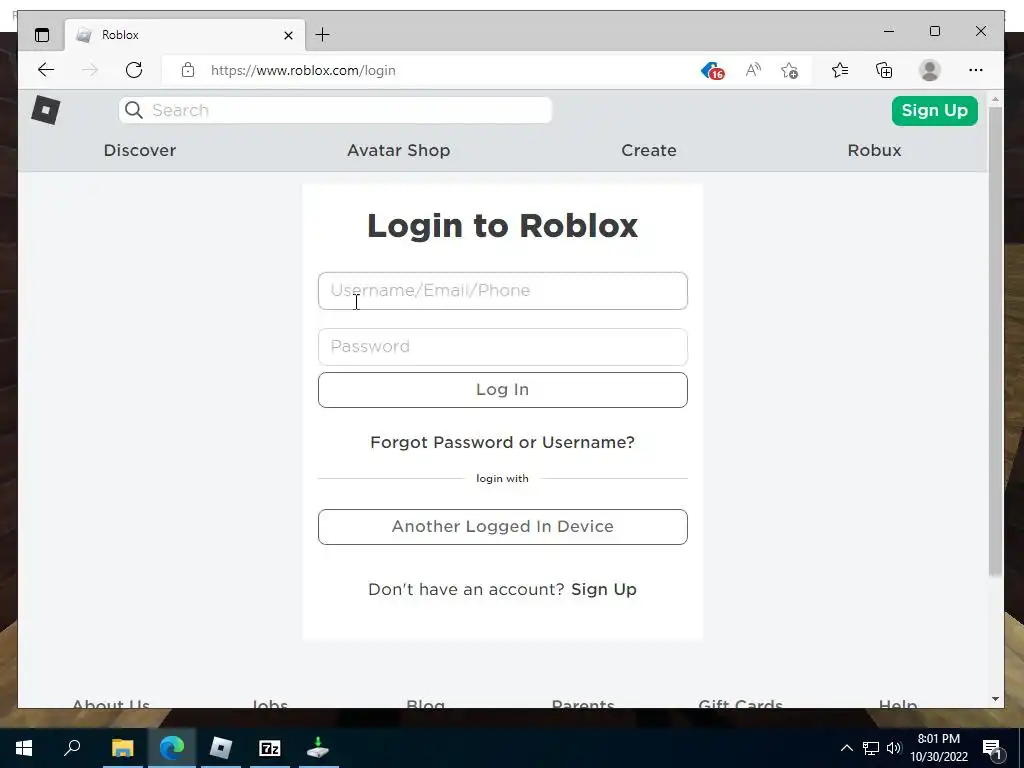Go back with the browser back arrow
This screenshot has height=768, width=1024.
[46, 70]
